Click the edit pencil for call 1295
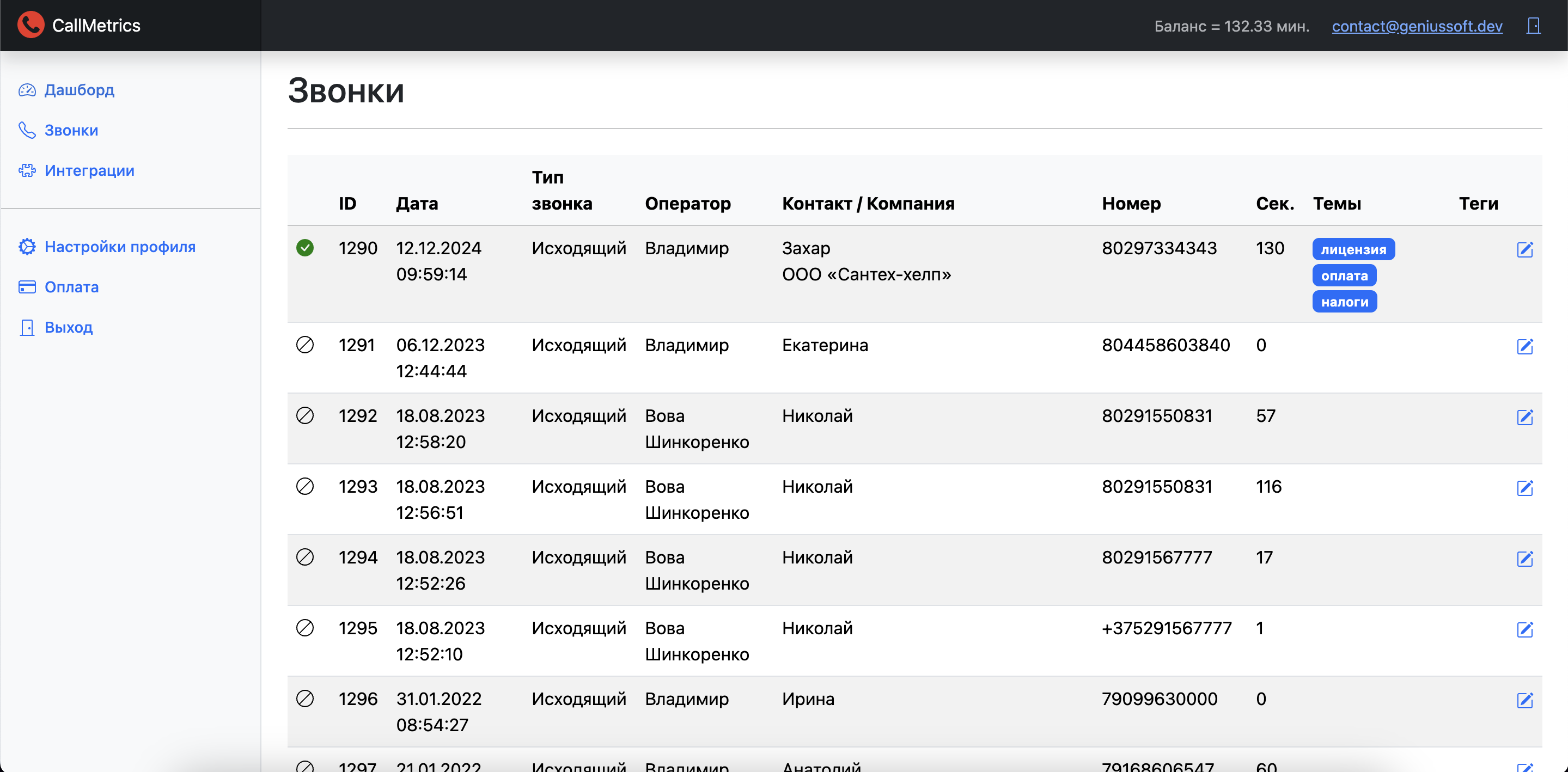1568x772 pixels. tap(1525, 629)
